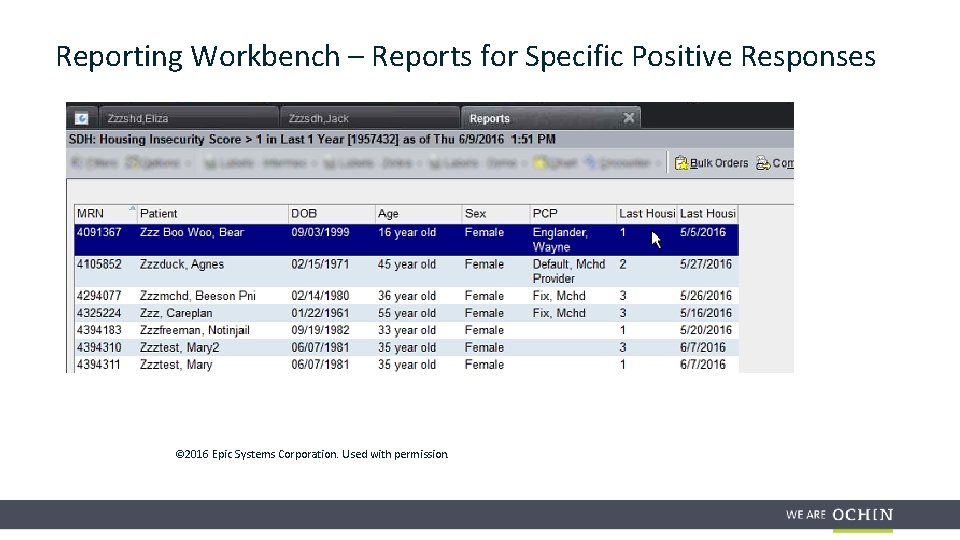Click DOB 09/03/1999
Viewport: 960px width, 540px height.
pos(320,233)
